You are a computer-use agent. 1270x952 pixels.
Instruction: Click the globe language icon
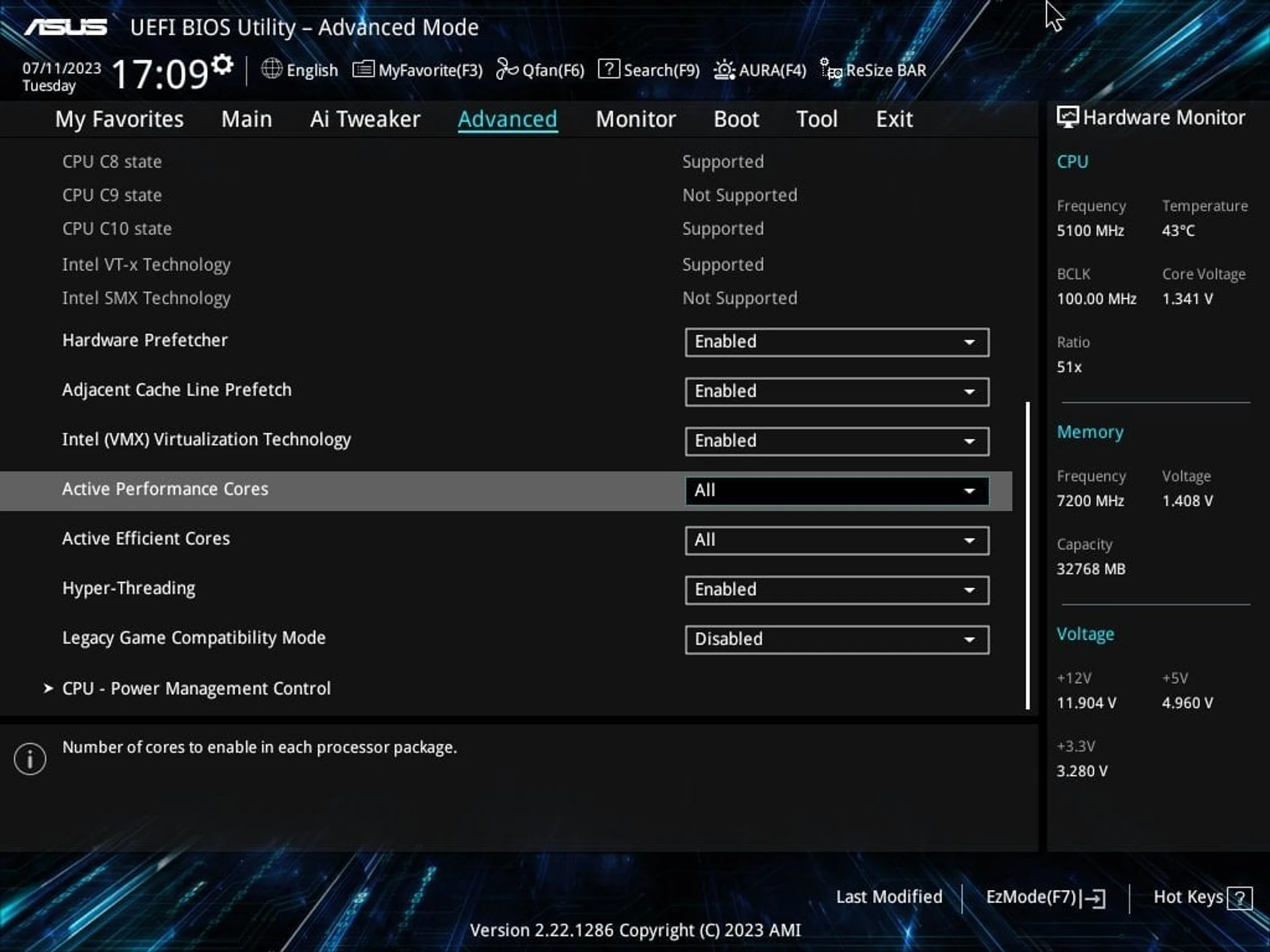271,69
